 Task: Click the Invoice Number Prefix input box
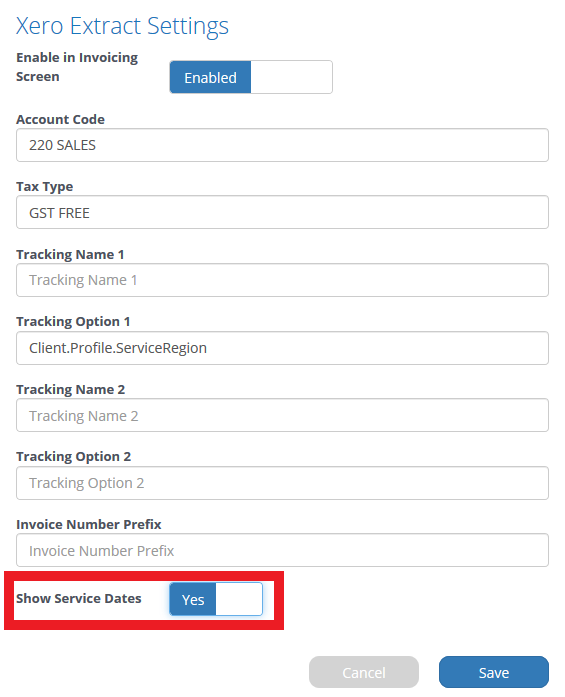[x=282, y=550]
